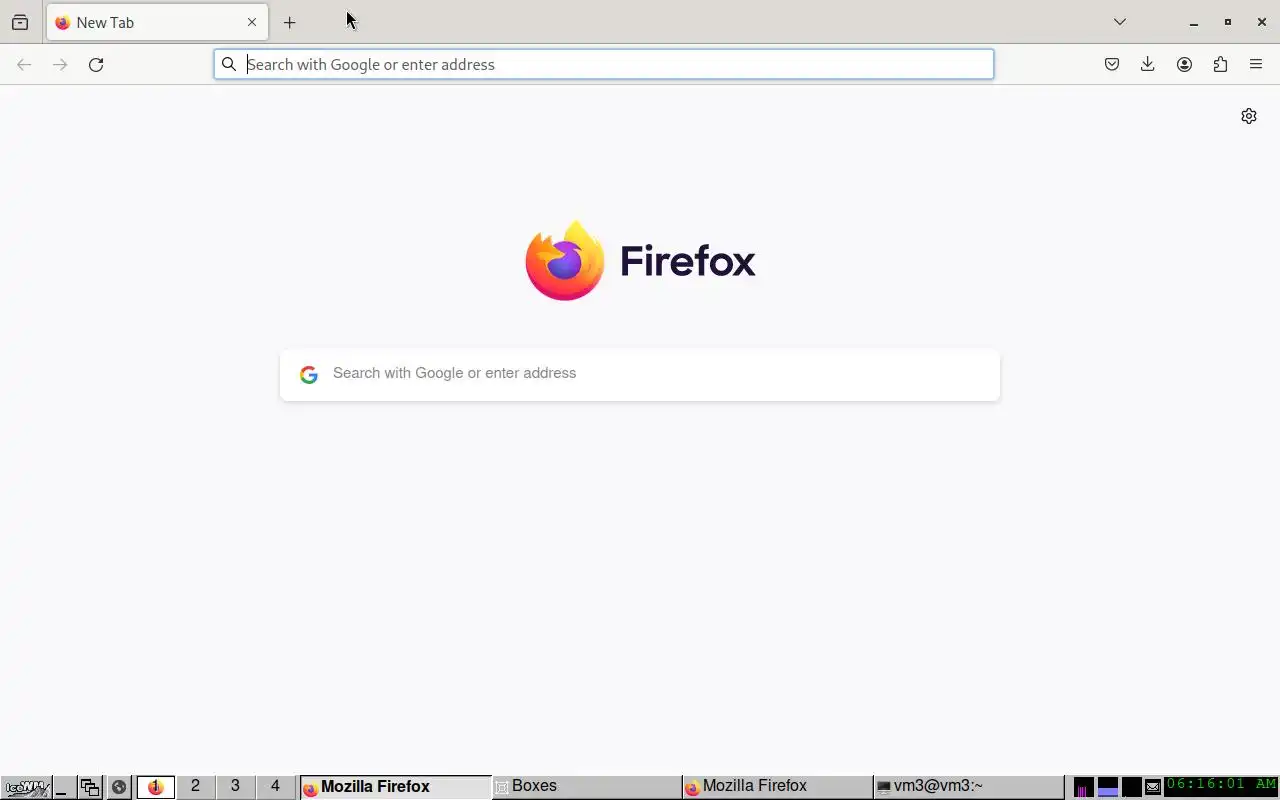The width and height of the screenshot is (1280, 800).
Task: Click the CPU monitor tray graph
Action: (1083, 787)
